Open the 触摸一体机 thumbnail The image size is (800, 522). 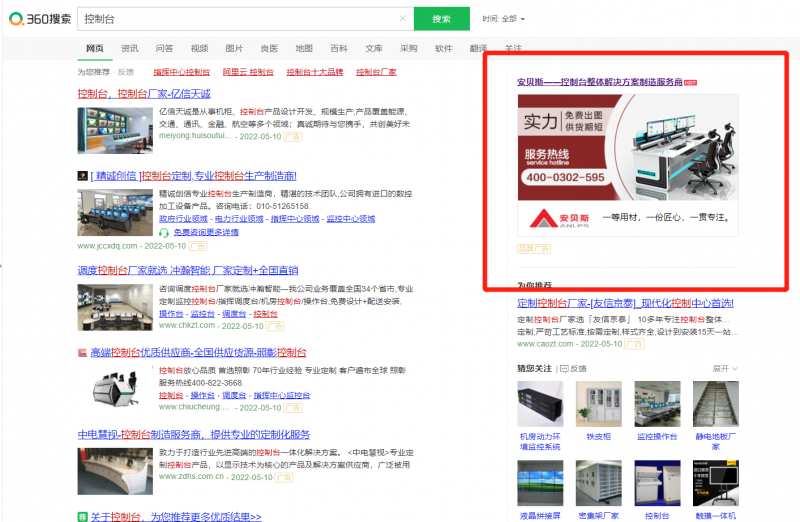(715, 483)
